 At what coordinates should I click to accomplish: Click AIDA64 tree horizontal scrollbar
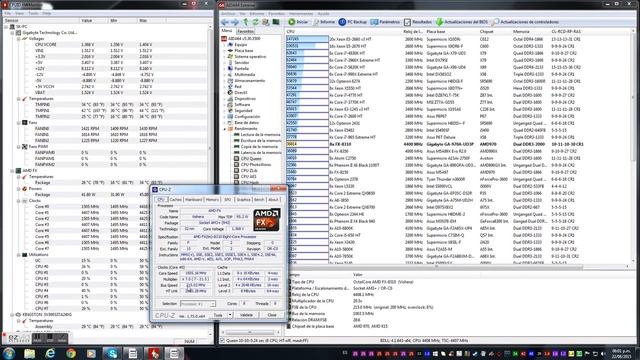(250, 333)
